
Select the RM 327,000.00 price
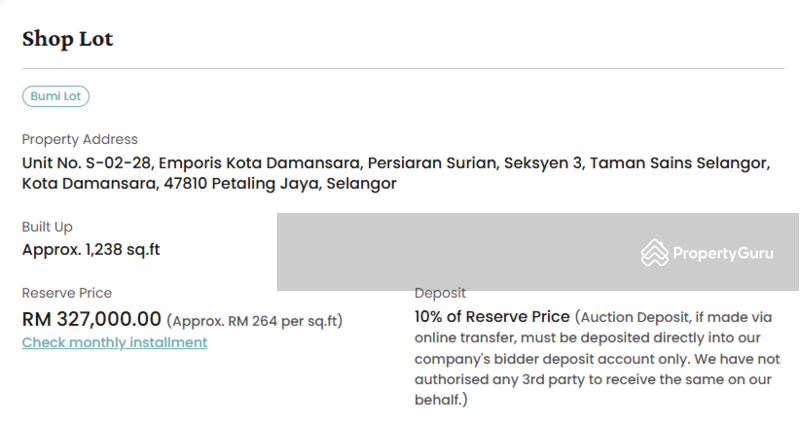[91, 319]
